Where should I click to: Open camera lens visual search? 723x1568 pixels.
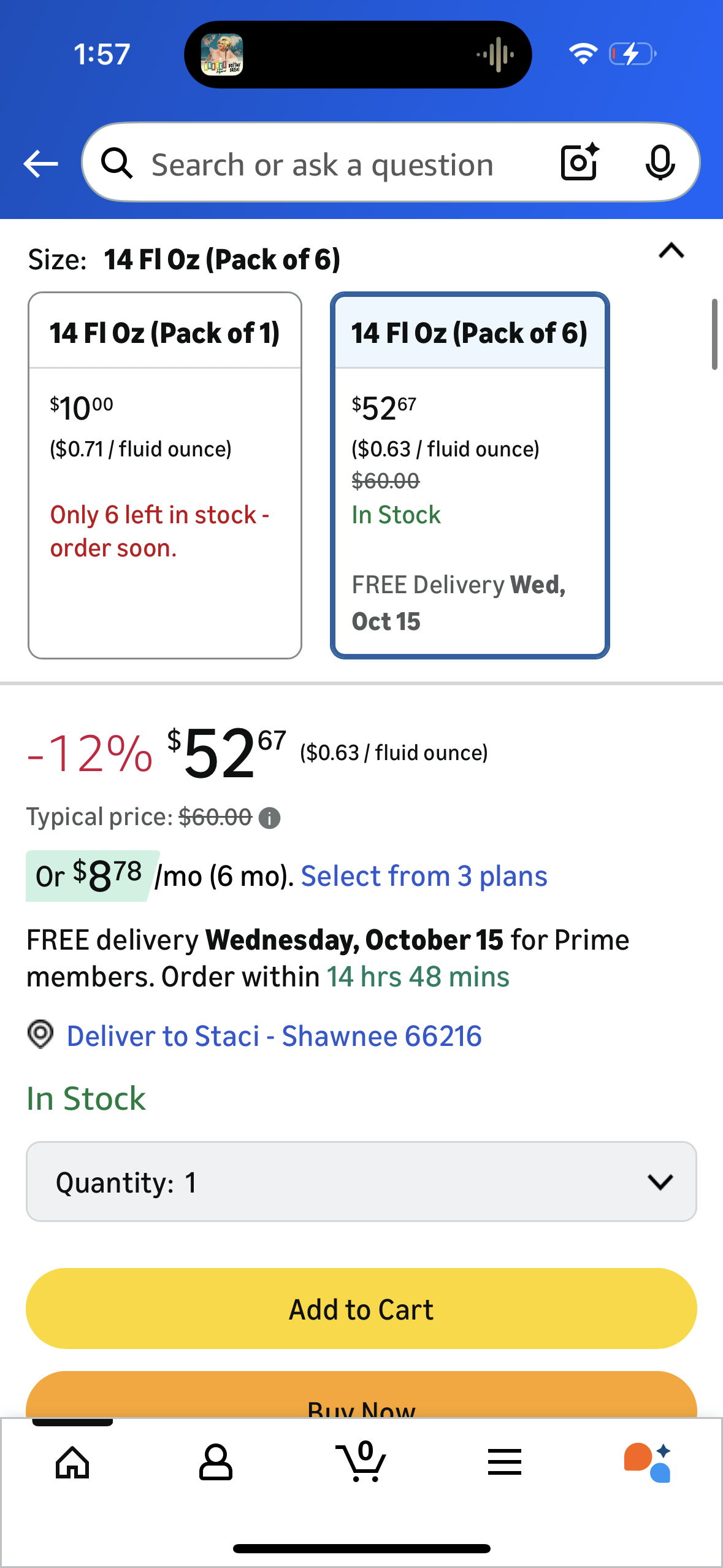(580, 163)
